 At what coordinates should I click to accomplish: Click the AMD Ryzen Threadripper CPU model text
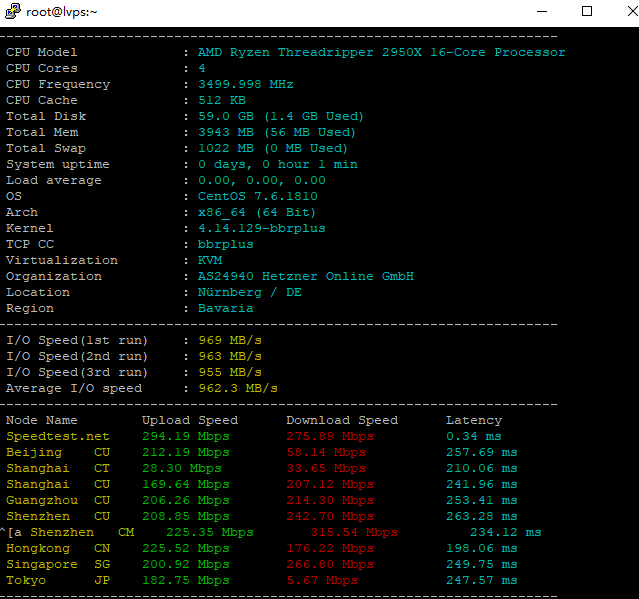click(x=381, y=52)
